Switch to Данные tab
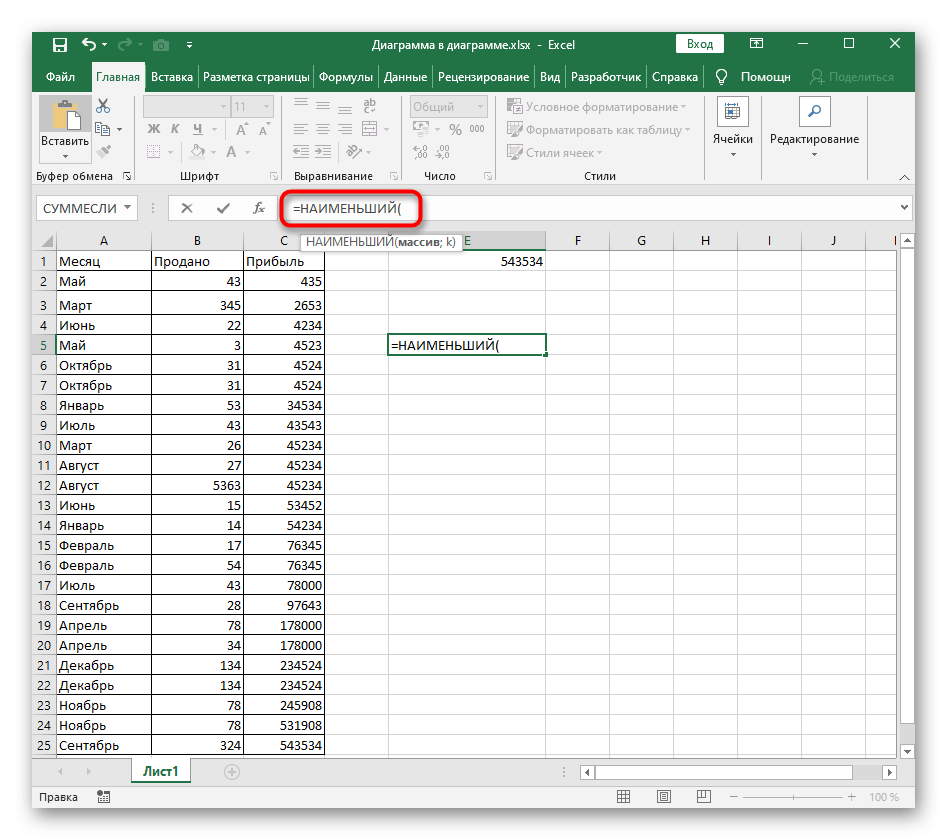This screenshot has width=947, height=840. click(405, 77)
